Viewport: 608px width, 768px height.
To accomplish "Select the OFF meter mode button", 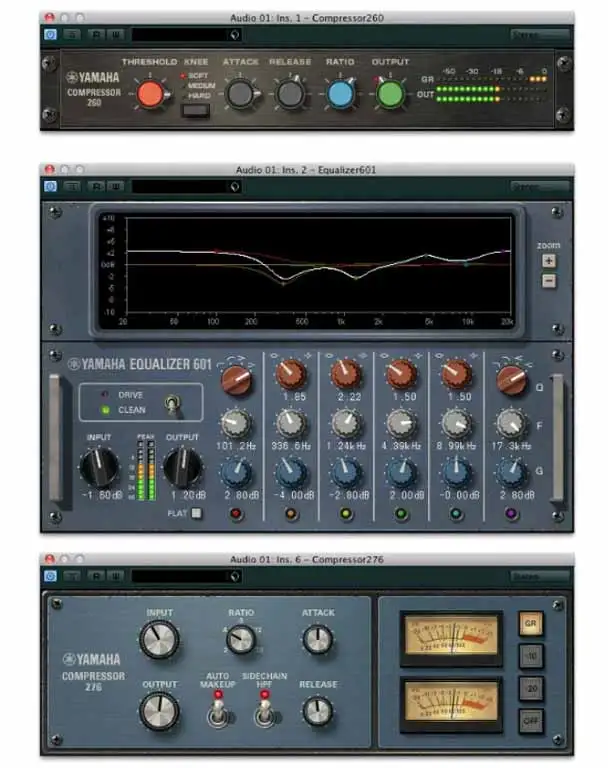I will point(531,721).
